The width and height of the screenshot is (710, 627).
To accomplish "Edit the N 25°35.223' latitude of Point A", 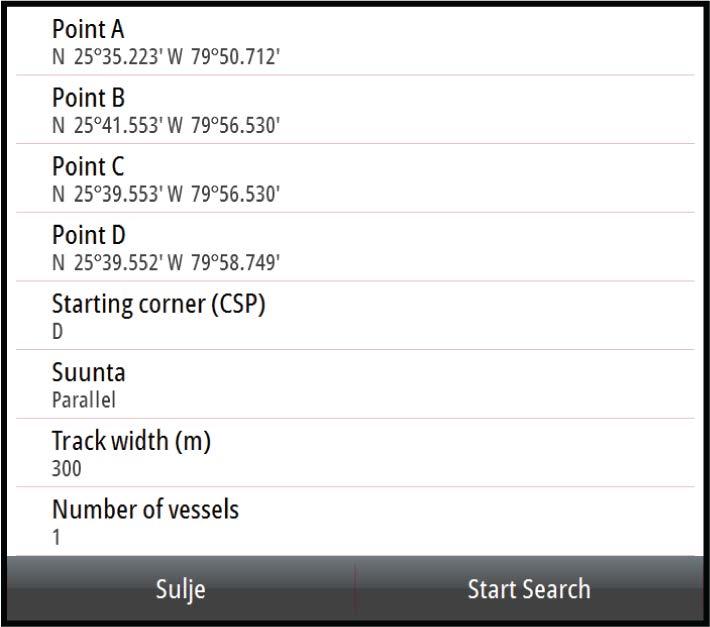I will (107, 57).
